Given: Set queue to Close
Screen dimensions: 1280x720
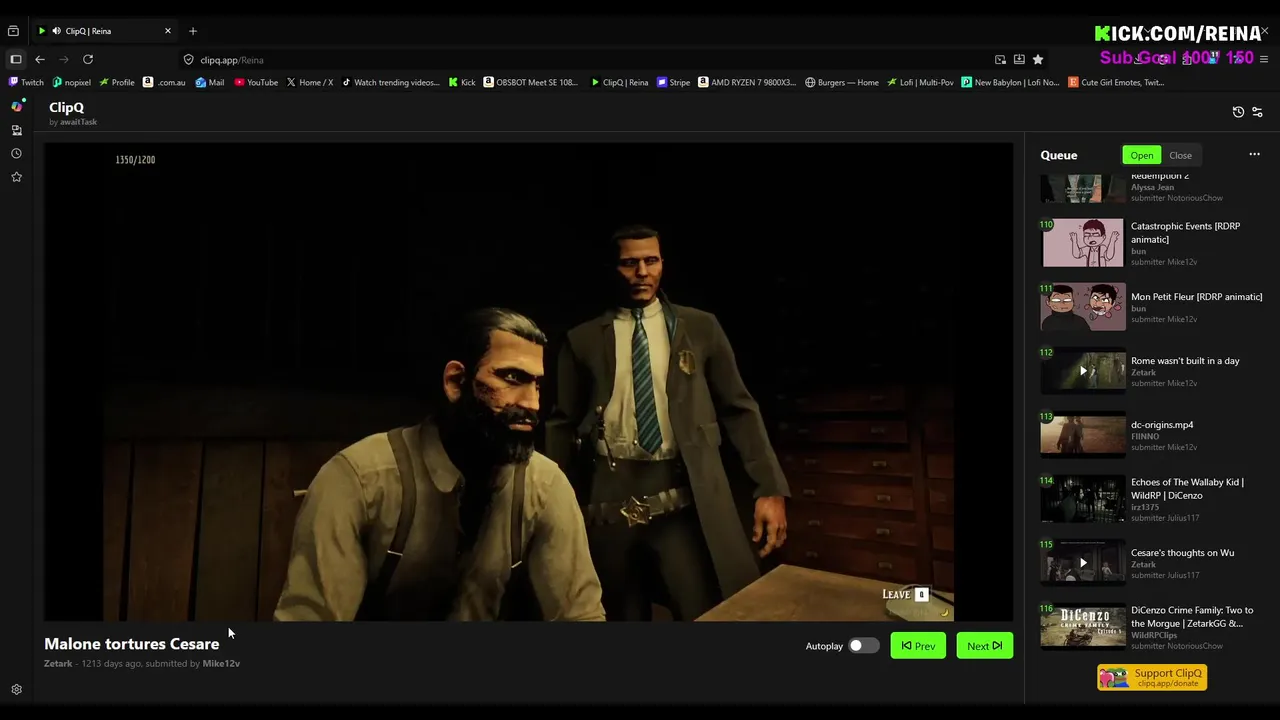Looking at the screenshot, I should (x=1180, y=155).
